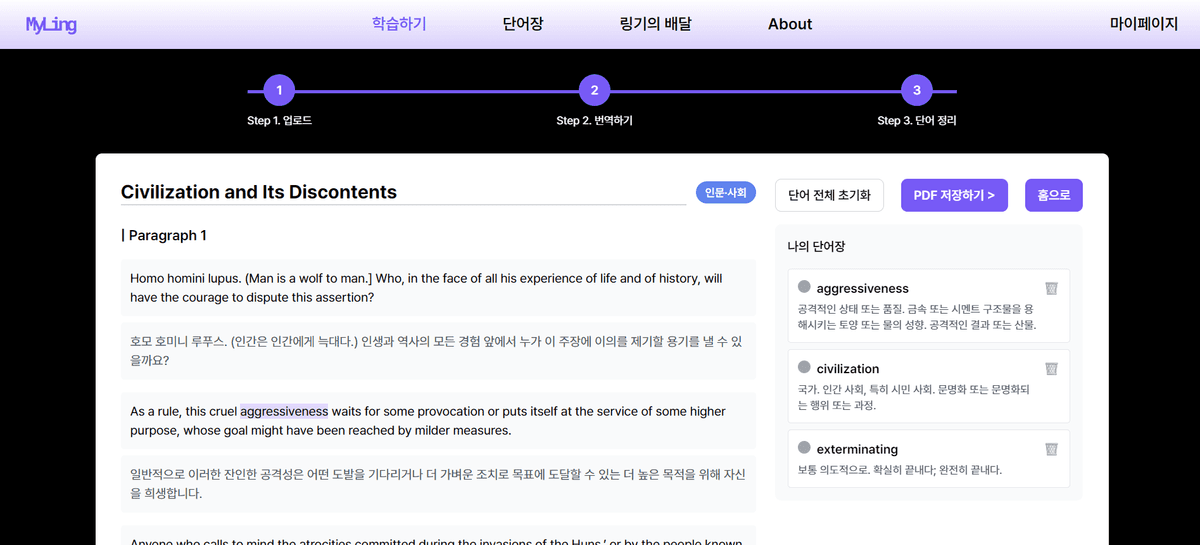This screenshot has height=545, width=1200.
Task: Click the 홈으로 button
Action: coord(1054,195)
